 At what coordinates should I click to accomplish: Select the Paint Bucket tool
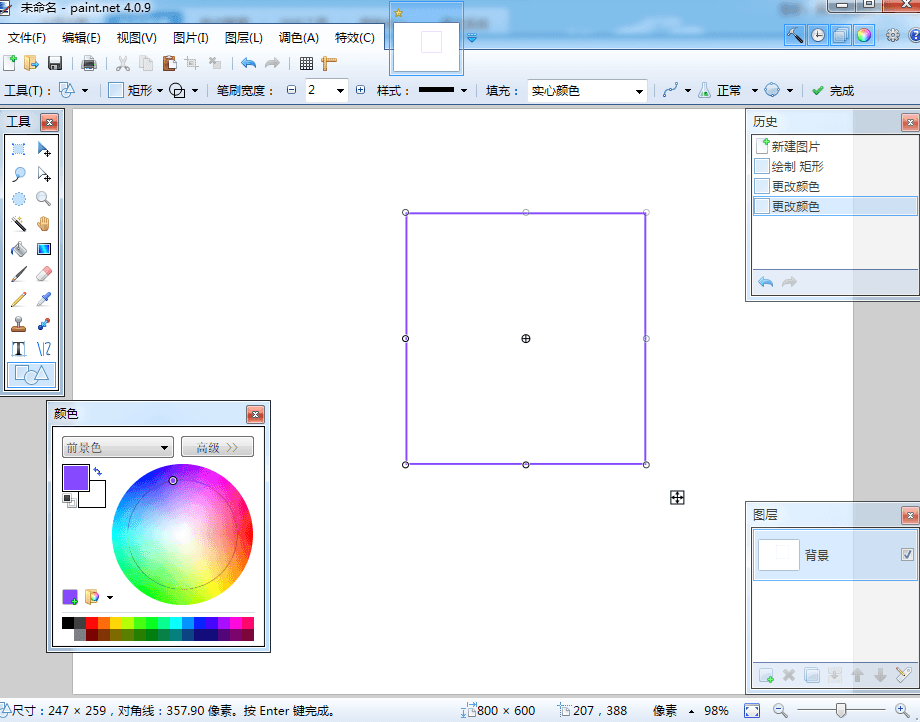coord(19,249)
